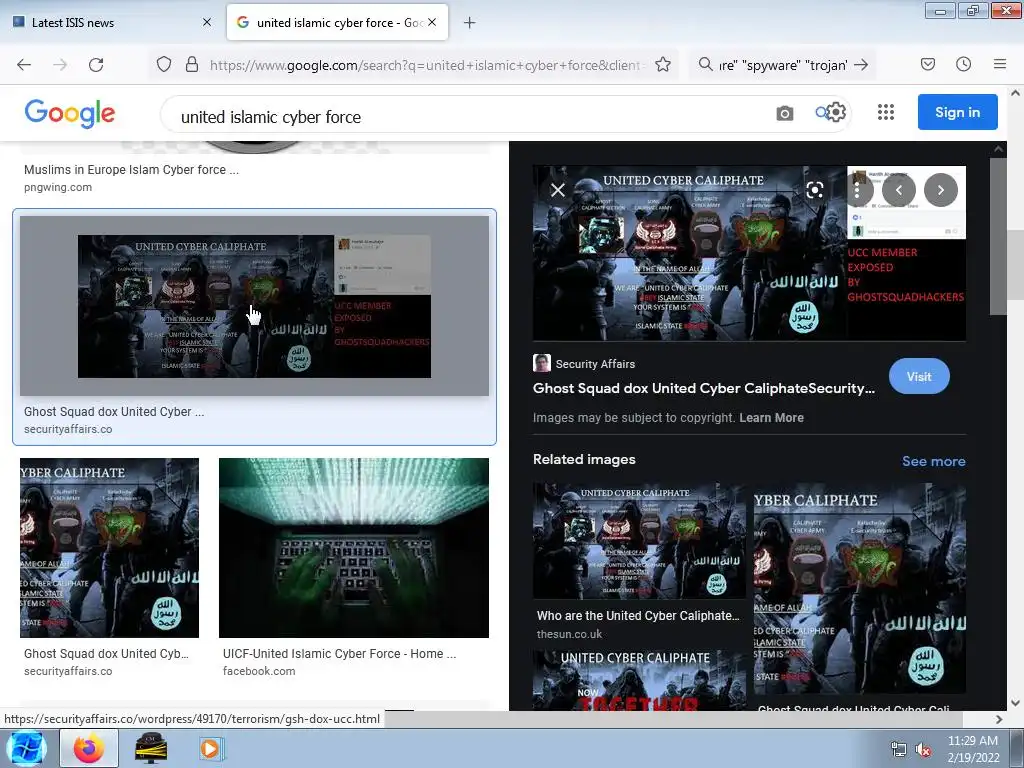Open the three-dot options on preview

tap(857, 190)
